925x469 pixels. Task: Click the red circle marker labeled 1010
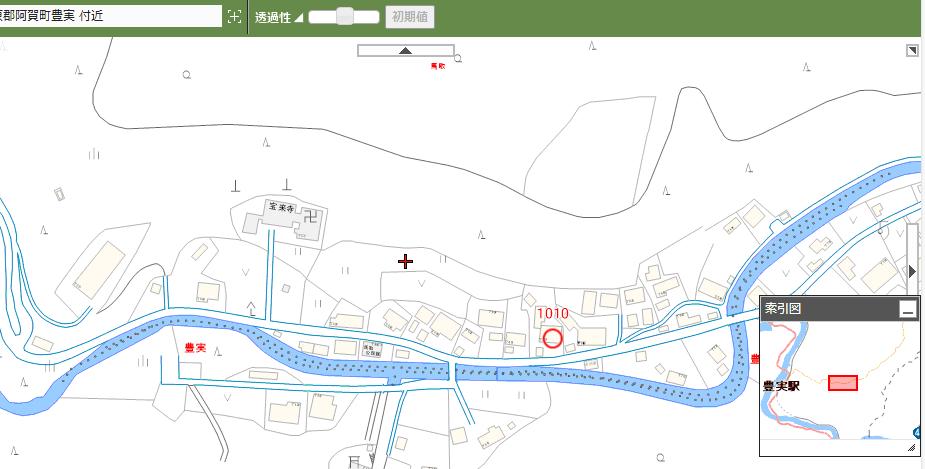(x=551, y=338)
